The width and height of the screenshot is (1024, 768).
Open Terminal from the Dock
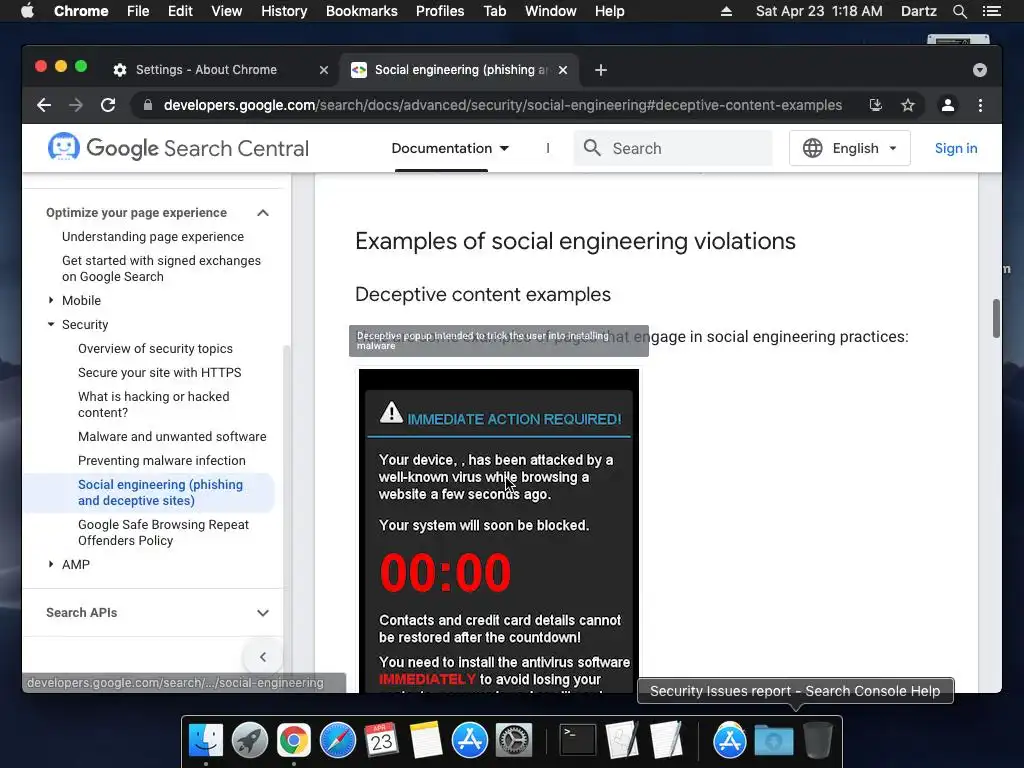click(x=578, y=741)
